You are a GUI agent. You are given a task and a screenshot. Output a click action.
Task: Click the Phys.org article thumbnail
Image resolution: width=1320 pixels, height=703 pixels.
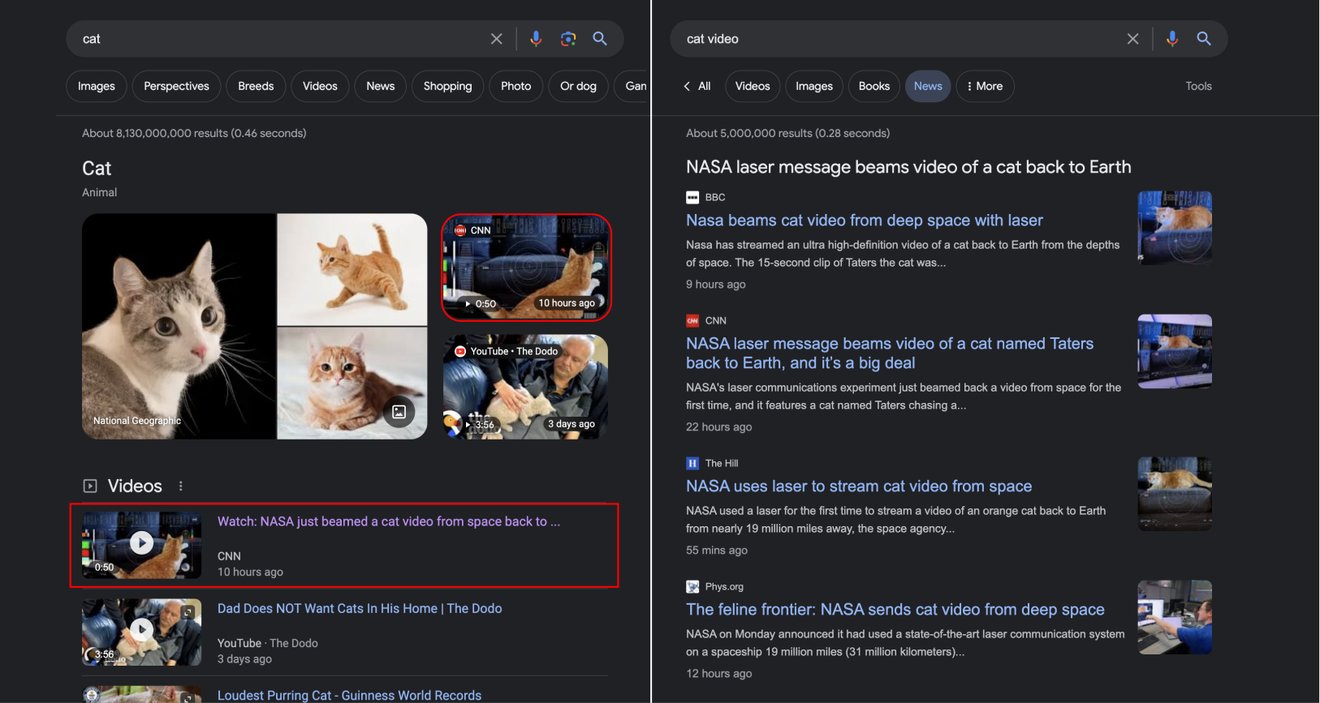(1174, 617)
